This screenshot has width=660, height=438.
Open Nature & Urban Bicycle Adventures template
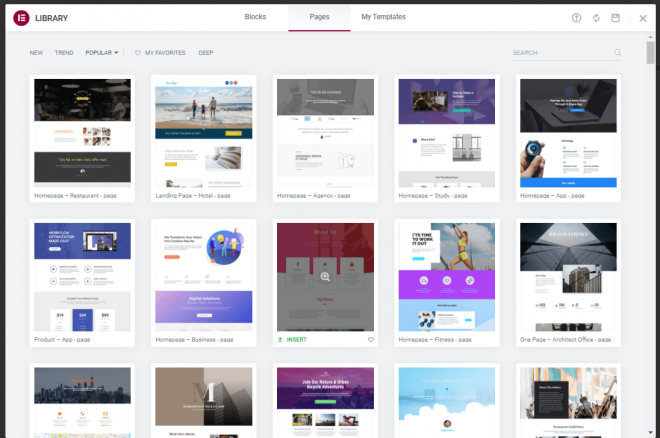(x=325, y=403)
